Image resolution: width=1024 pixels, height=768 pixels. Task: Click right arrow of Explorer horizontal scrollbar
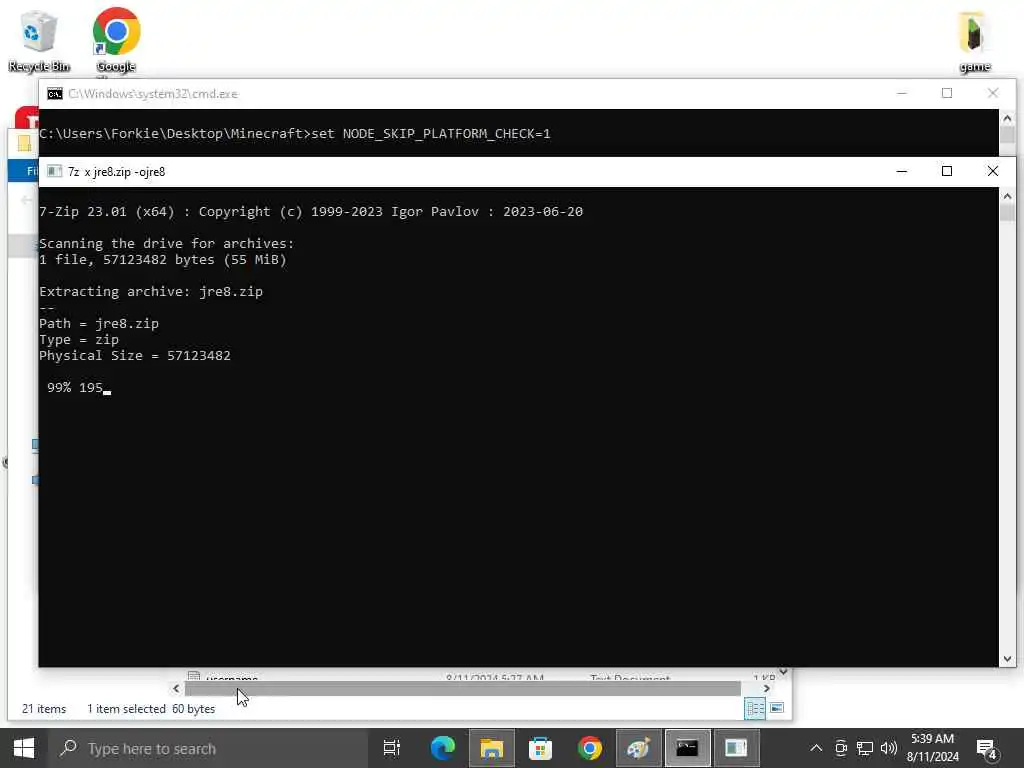tap(767, 688)
